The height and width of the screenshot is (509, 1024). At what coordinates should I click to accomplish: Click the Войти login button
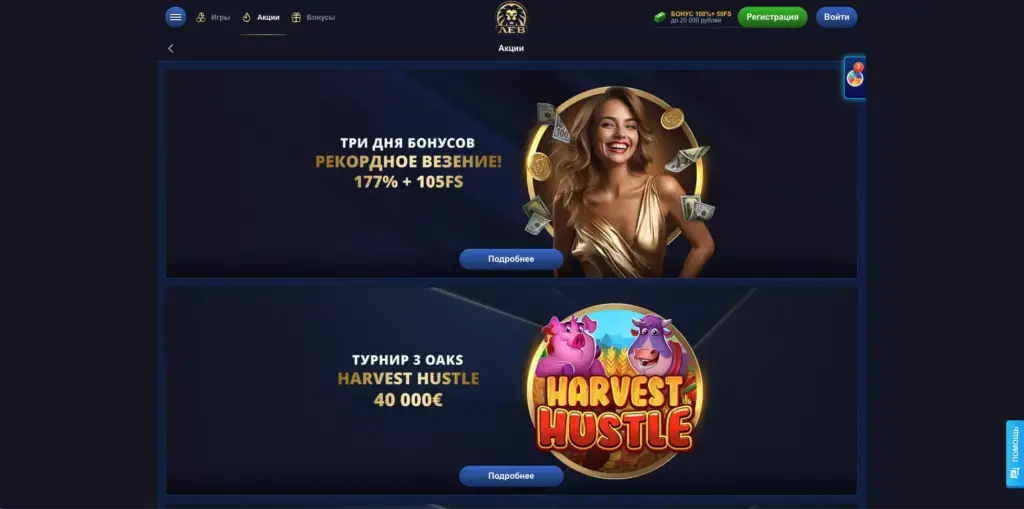point(837,17)
